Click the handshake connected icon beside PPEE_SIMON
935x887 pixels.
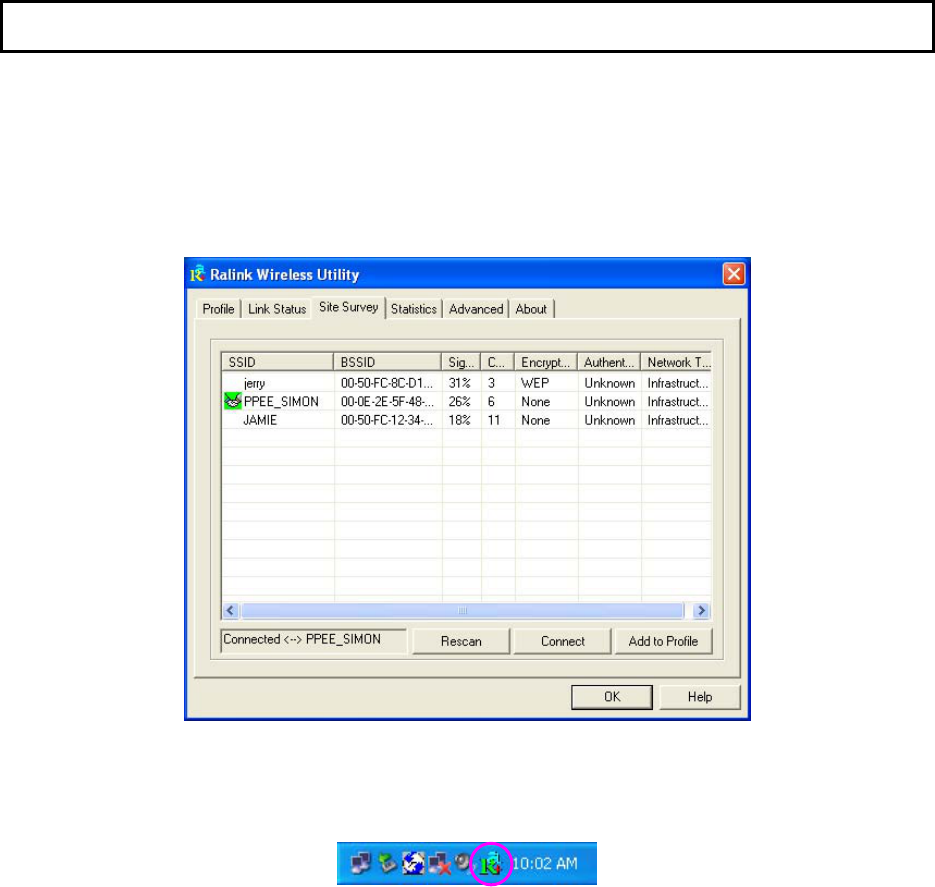(x=233, y=401)
